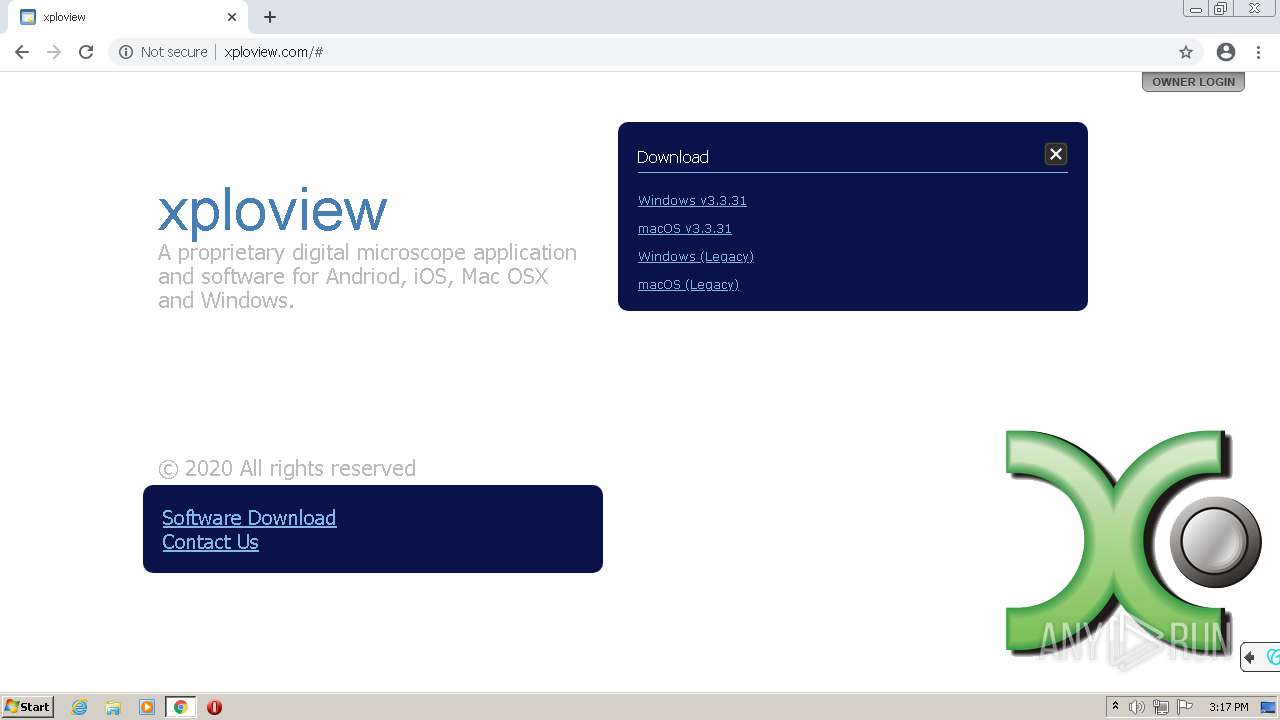Reload the xploview page
The image size is (1280, 720).
pos(86,52)
